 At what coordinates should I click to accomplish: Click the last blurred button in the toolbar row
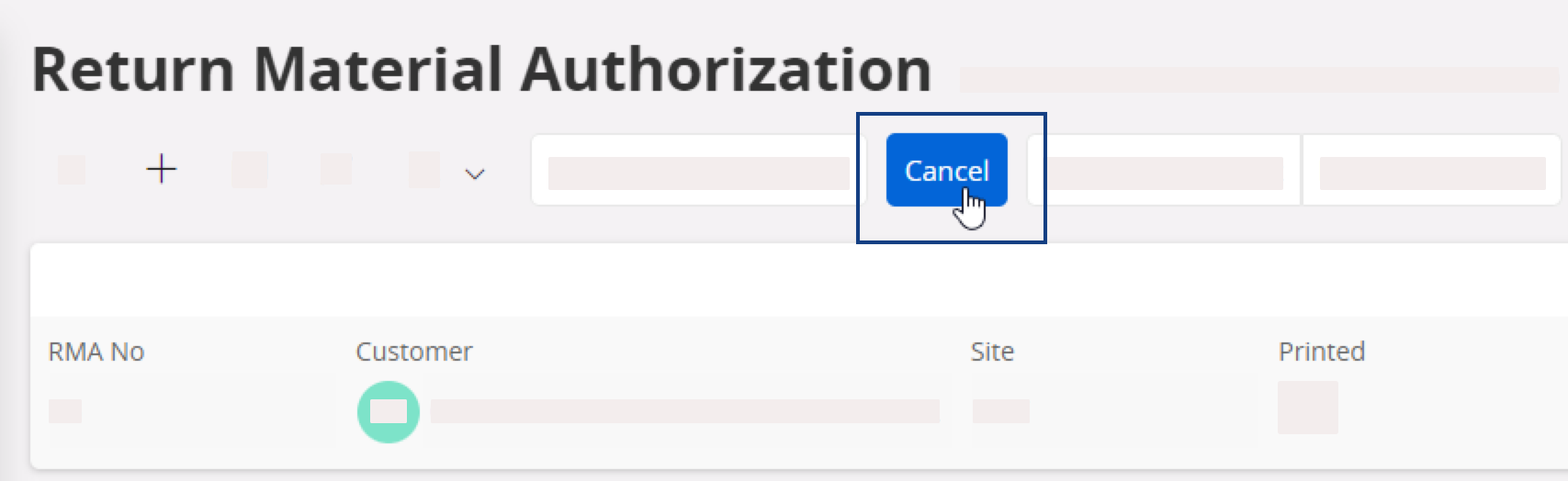(1431, 172)
